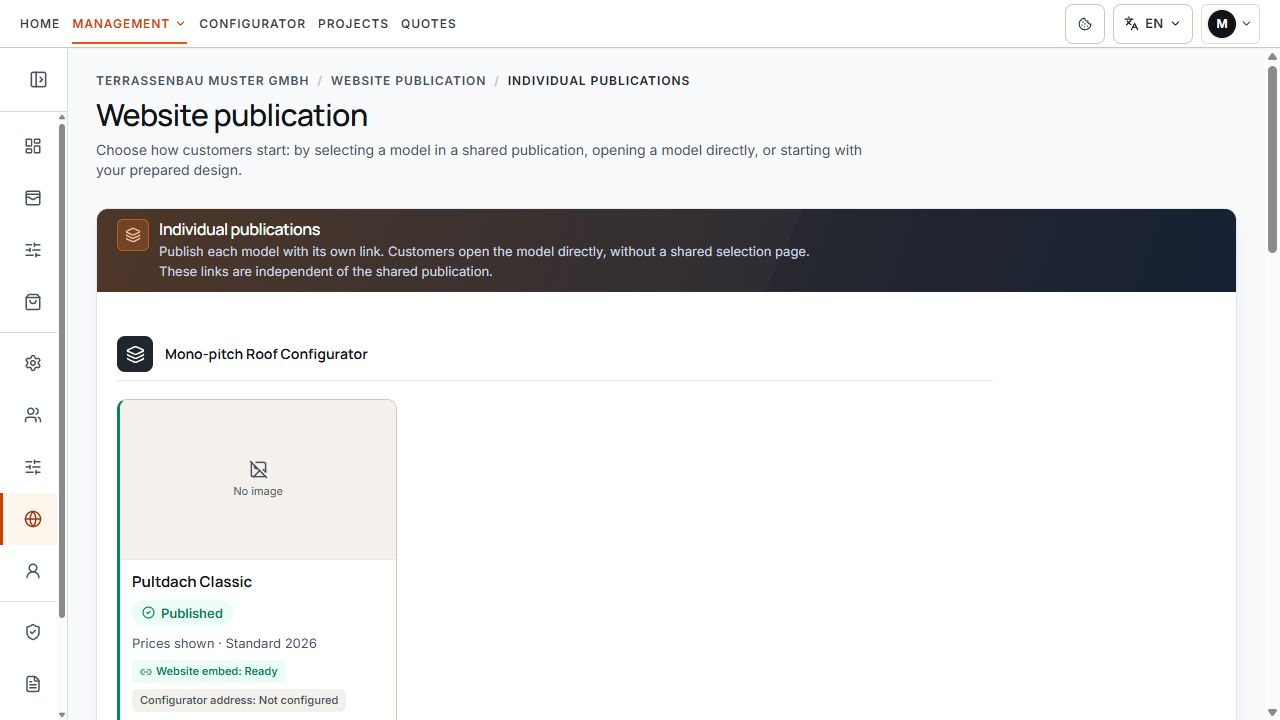
Task: Click the Published status badge
Action: click(x=182, y=613)
